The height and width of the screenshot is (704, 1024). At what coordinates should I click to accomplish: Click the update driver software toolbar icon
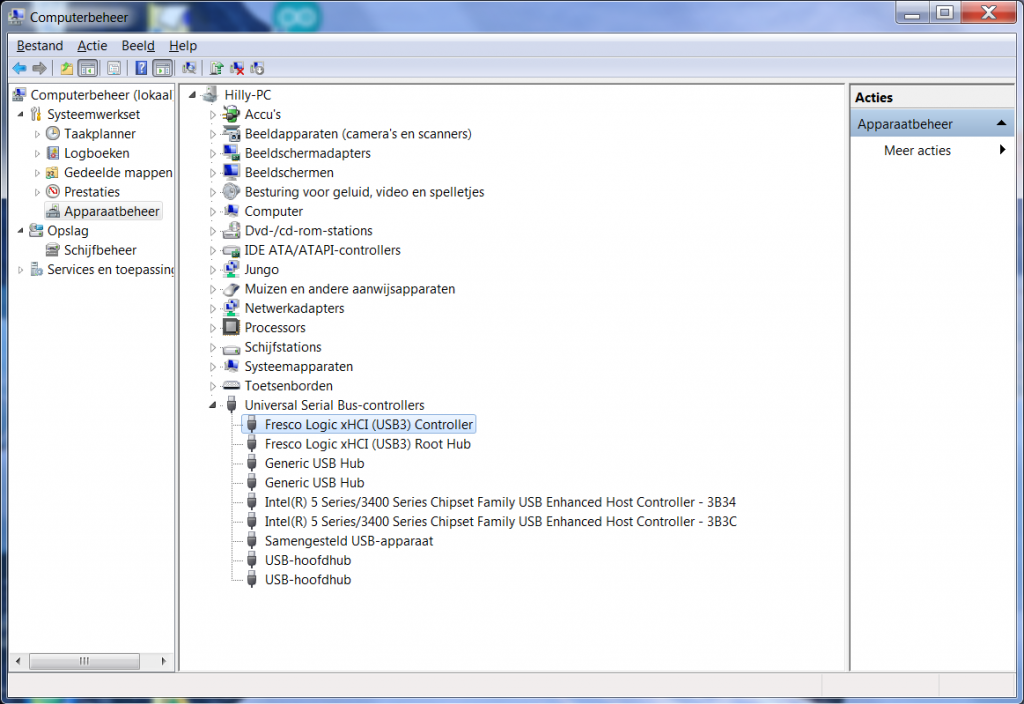pos(216,68)
